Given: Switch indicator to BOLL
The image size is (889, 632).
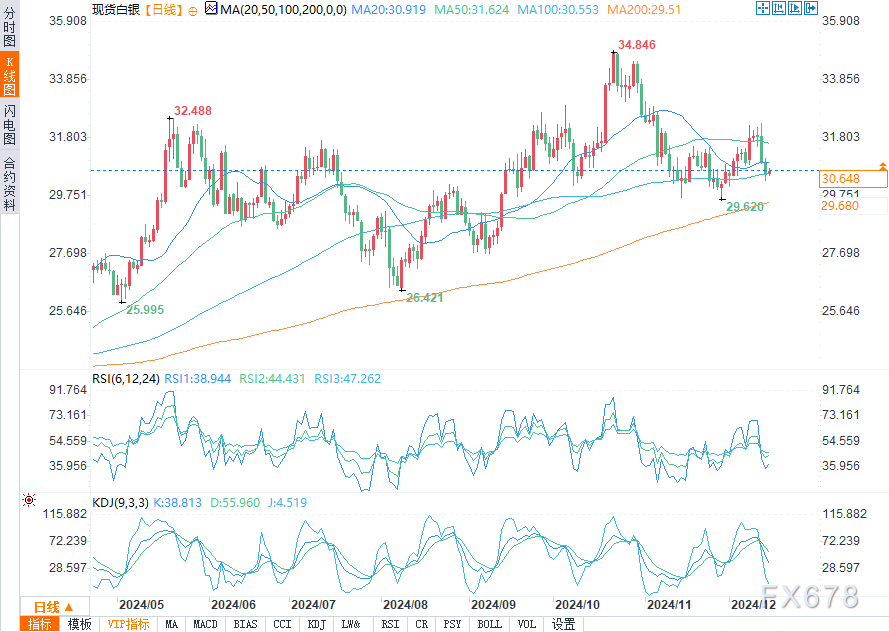Looking at the screenshot, I should (489, 624).
